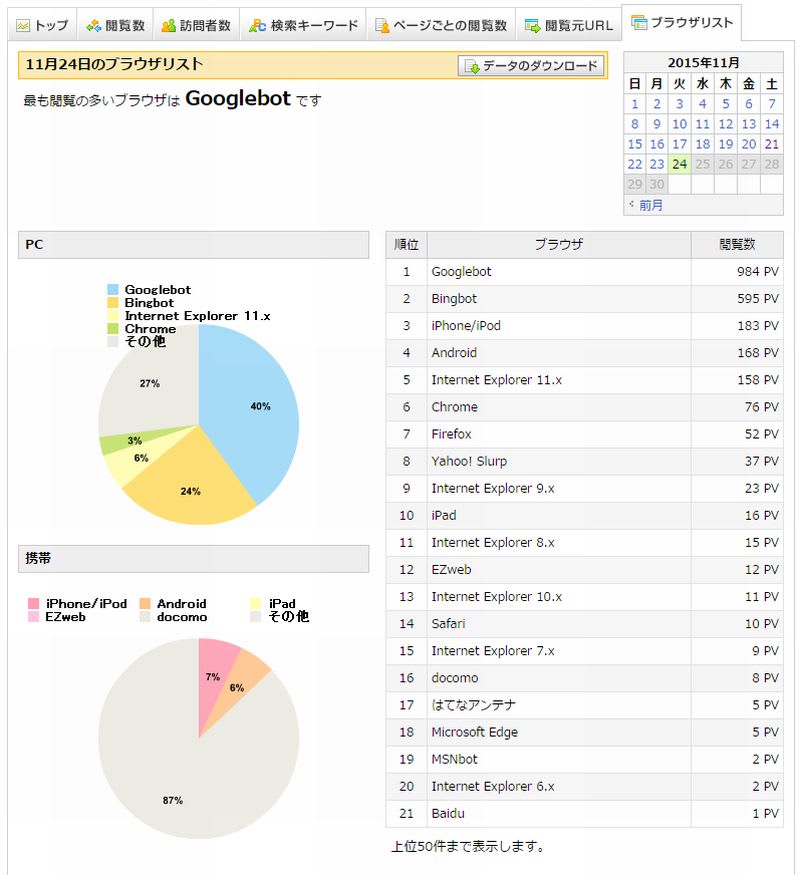Click the Chrome green legend swatch
This screenshot has width=800, height=875.
click(113, 329)
